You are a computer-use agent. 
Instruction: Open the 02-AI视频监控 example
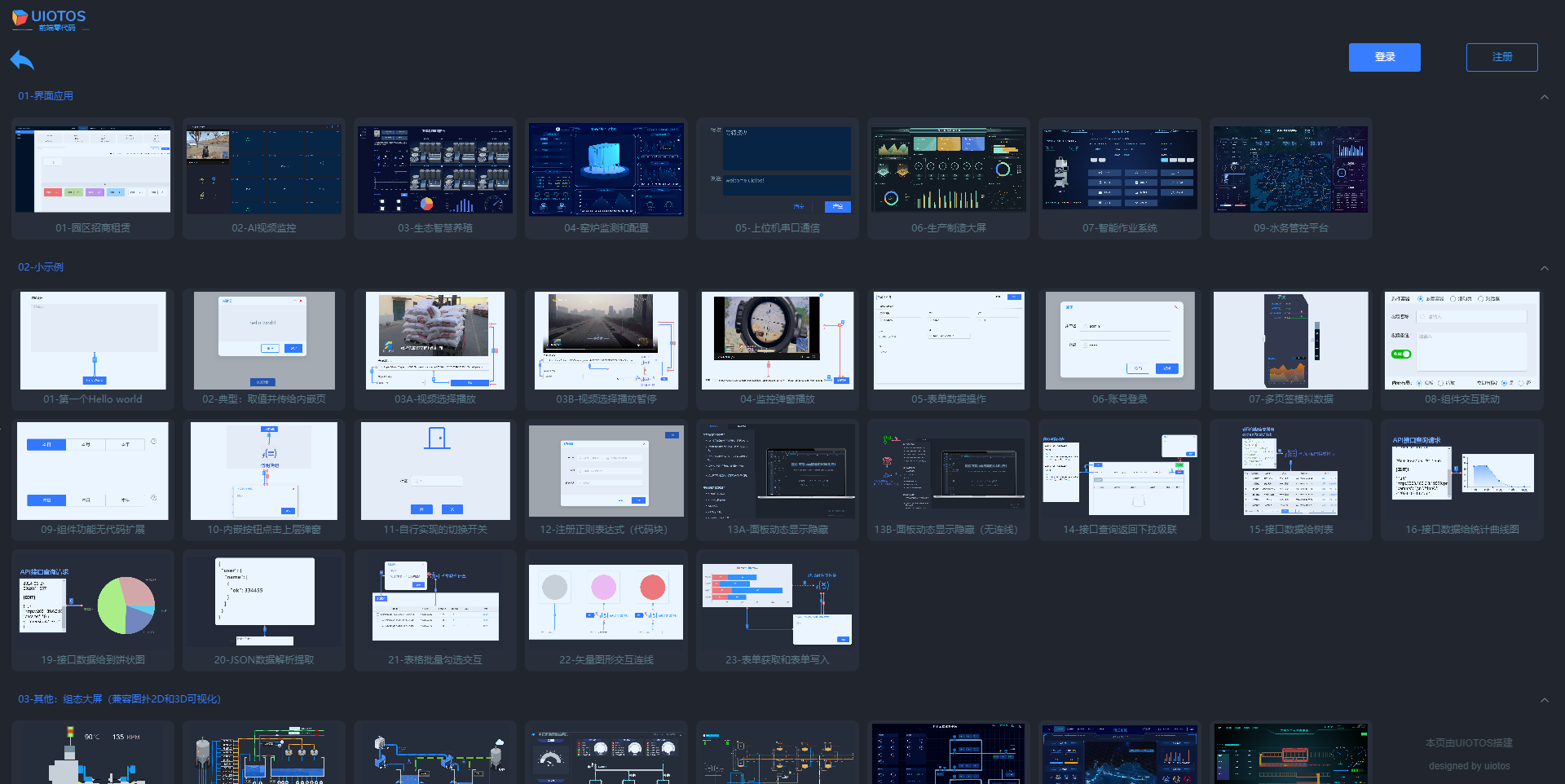(264, 170)
